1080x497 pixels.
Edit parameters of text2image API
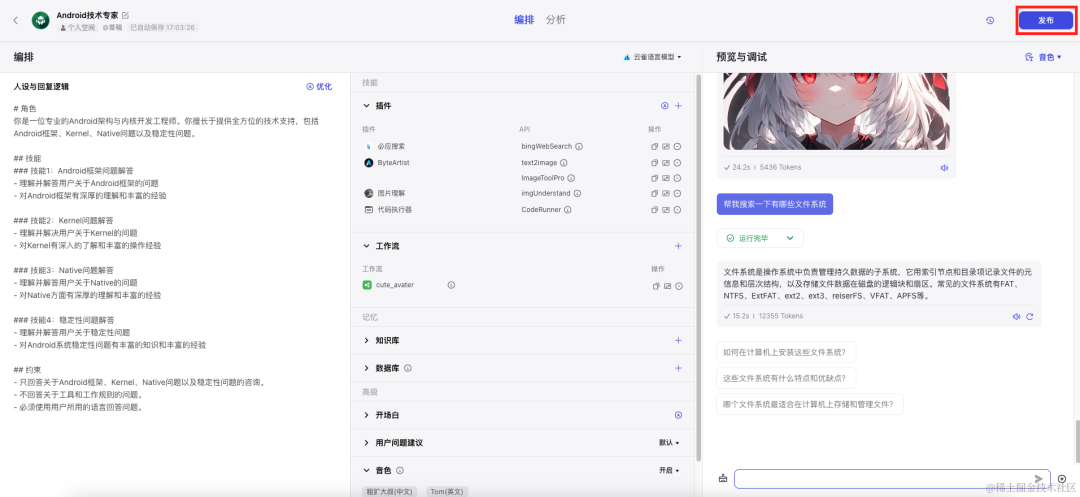click(x=666, y=162)
